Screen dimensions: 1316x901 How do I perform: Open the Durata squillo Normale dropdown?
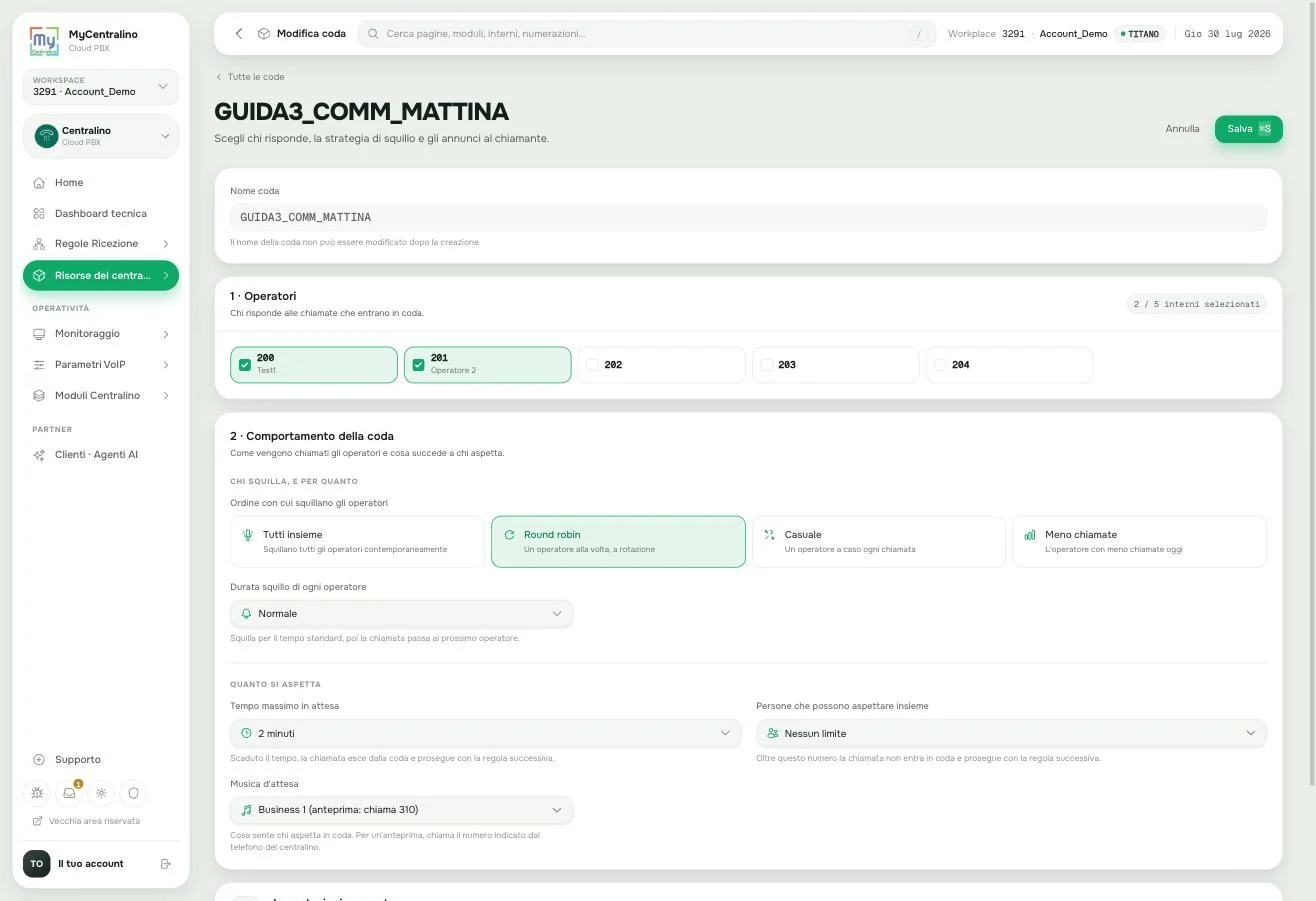(401, 614)
